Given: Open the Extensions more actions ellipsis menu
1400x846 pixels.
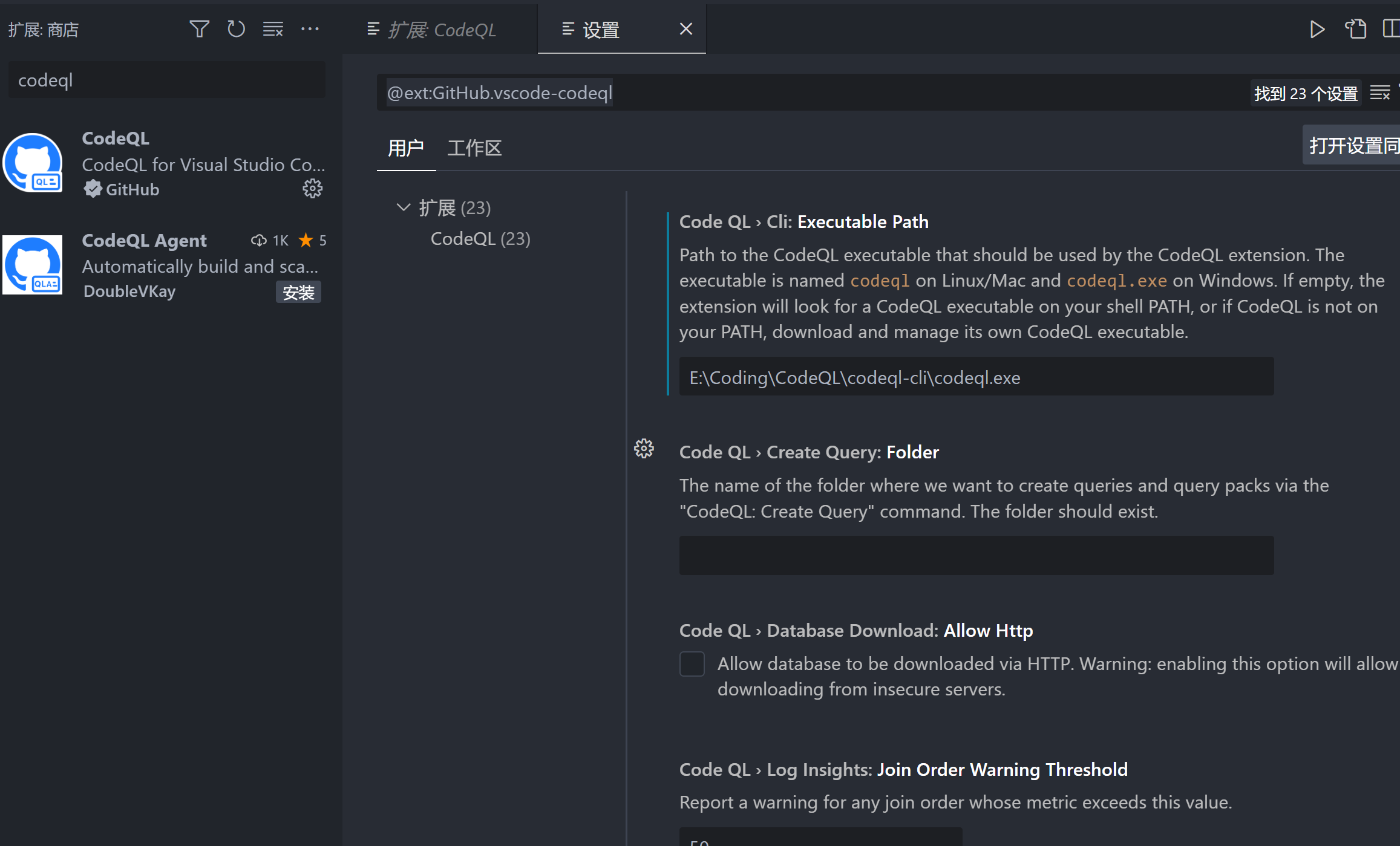Looking at the screenshot, I should pyautogui.click(x=310, y=28).
